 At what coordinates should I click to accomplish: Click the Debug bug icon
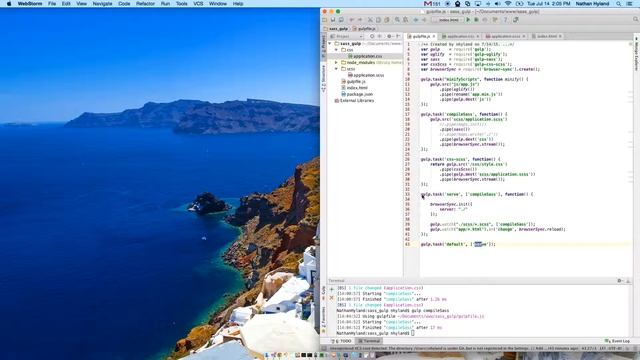coord(476,20)
